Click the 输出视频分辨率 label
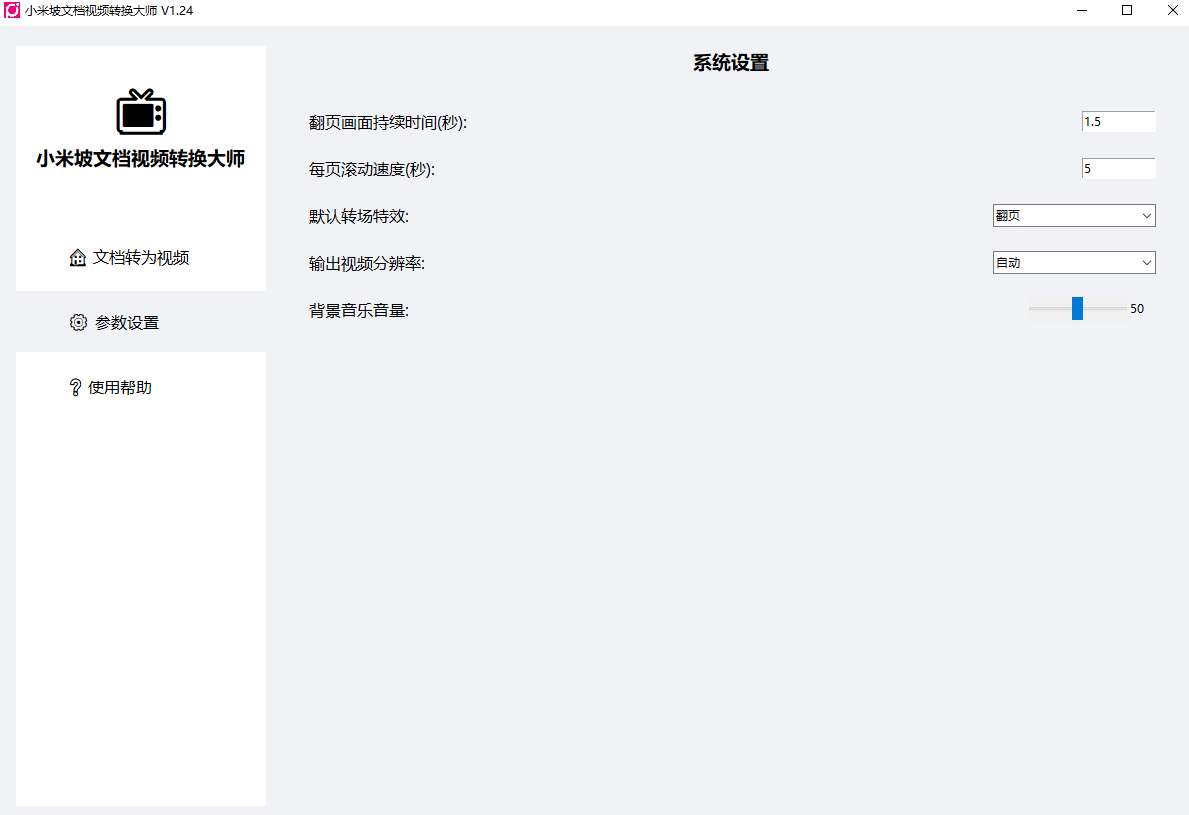This screenshot has height=815, width=1189. pos(367,263)
